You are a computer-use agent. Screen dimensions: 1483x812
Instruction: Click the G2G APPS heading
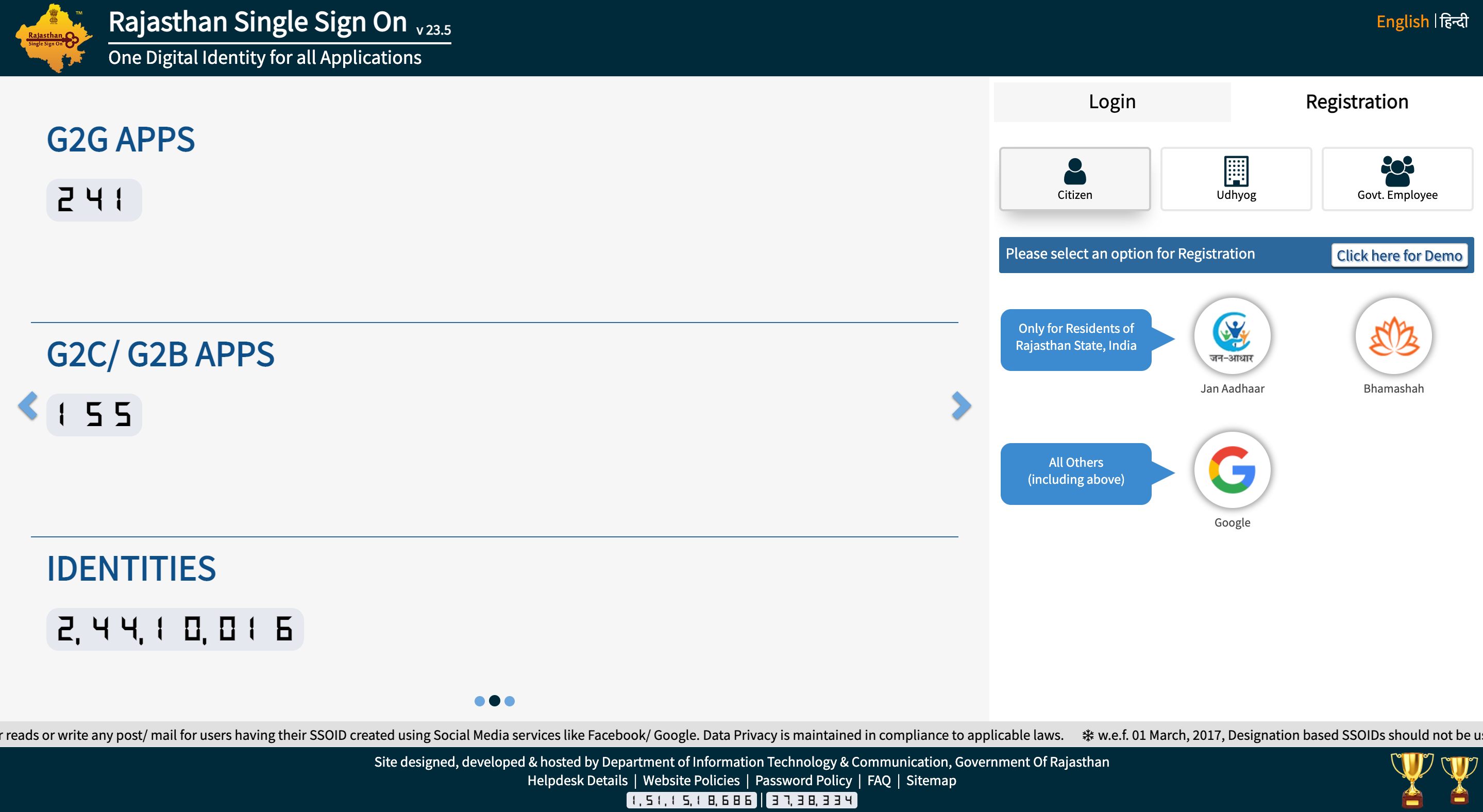[x=121, y=140]
